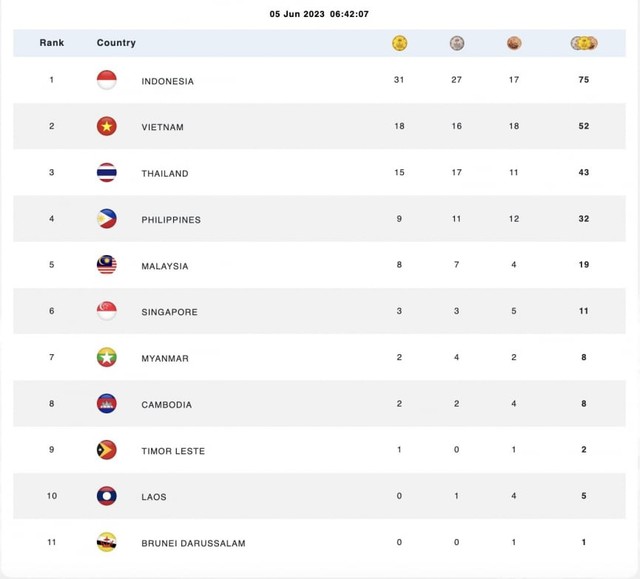
Task: Click the Malaysia flag icon
Action: (x=107, y=265)
